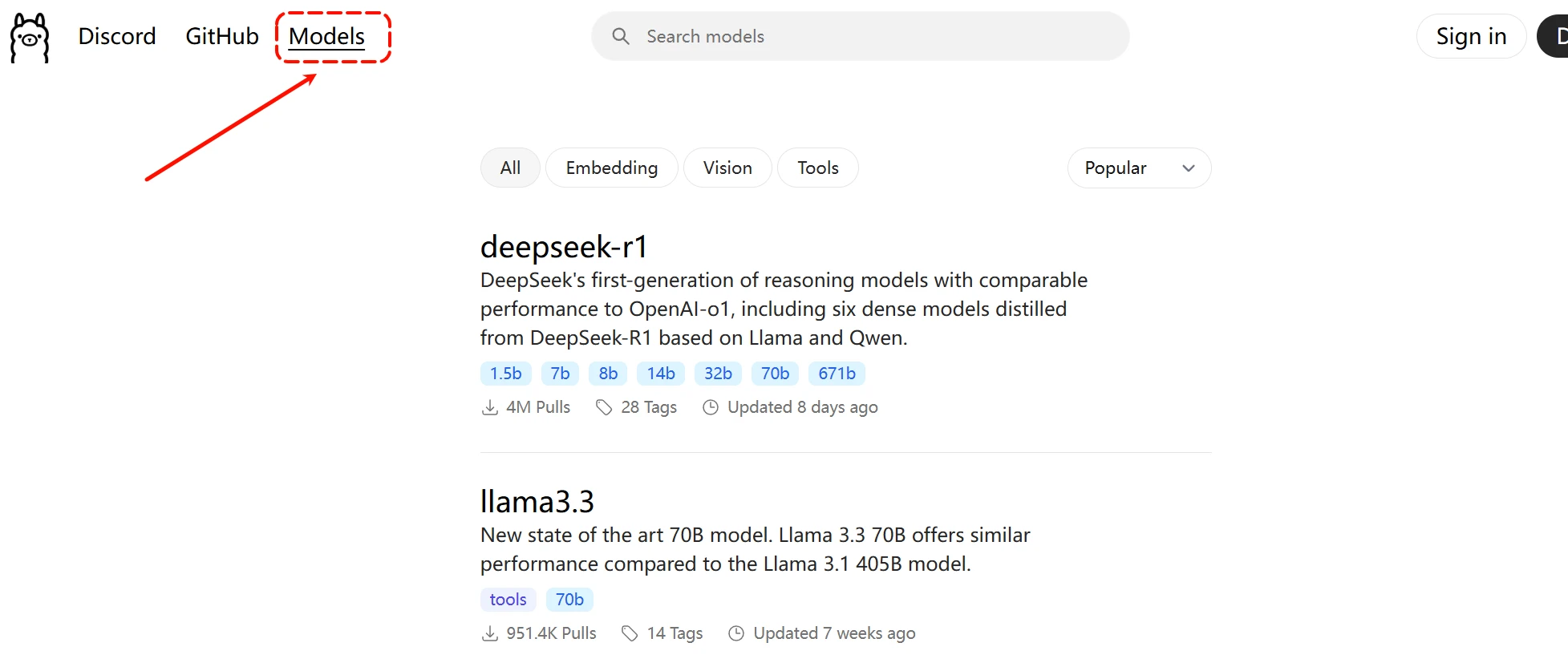The height and width of the screenshot is (667, 1568).
Task: Select the 32b tag of deepseek-r1
Action: click(x=718, y=374)
